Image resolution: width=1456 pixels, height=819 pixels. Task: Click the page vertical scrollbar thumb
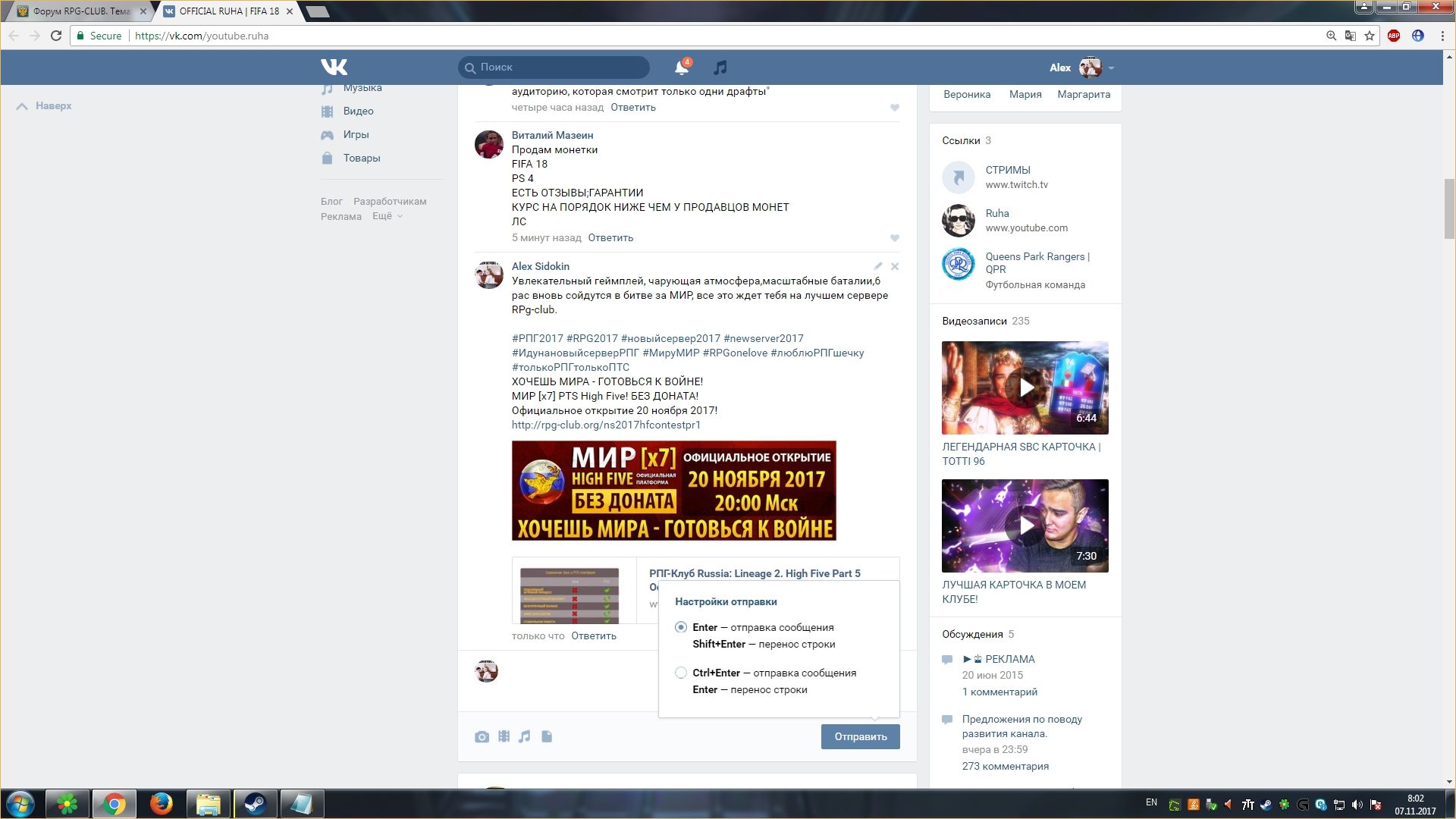click(x=1449, y=209)
